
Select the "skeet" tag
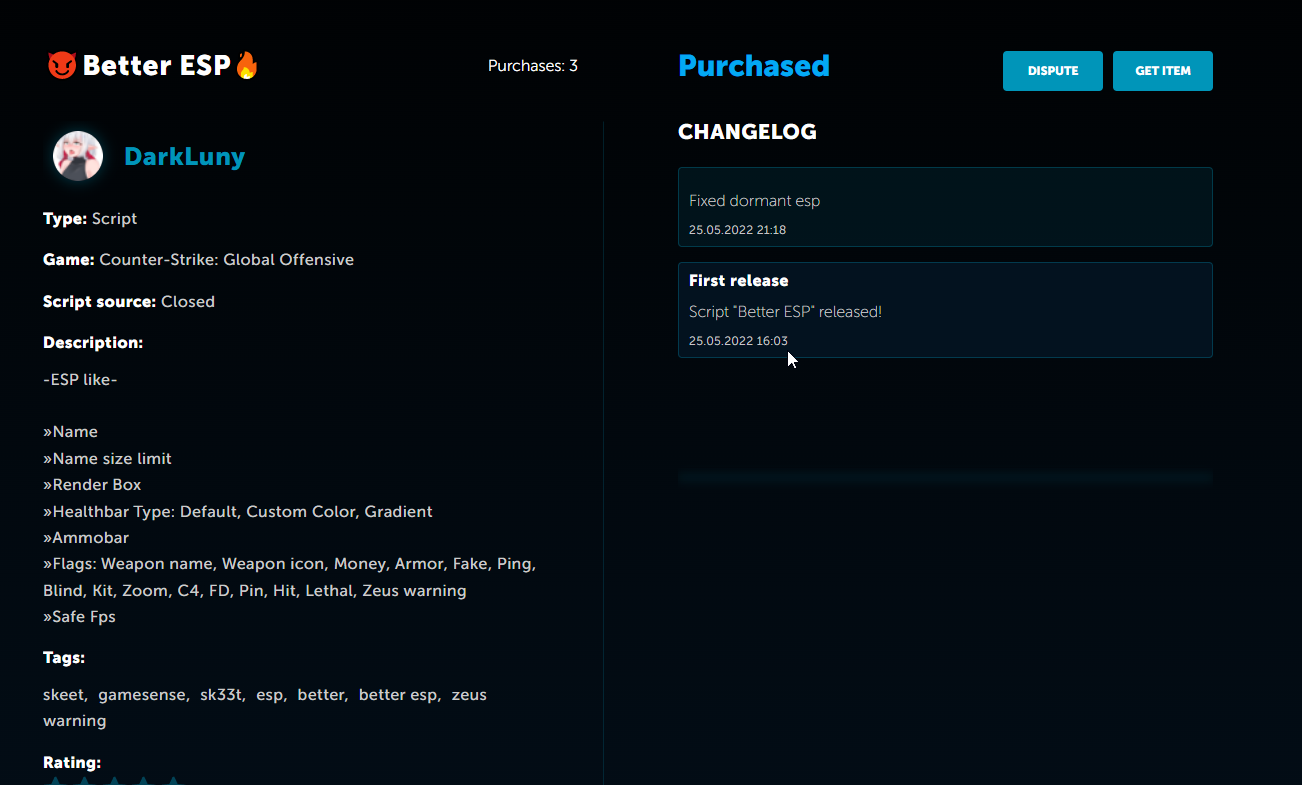(65, 695)
